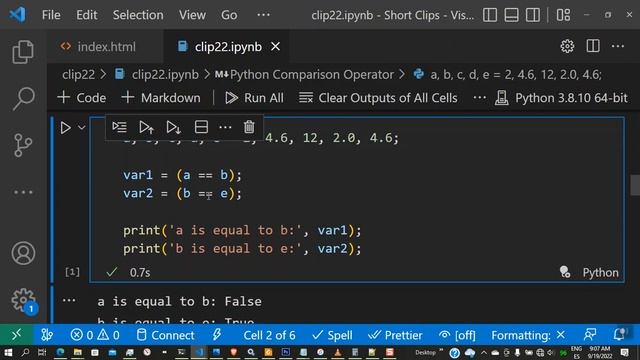Viewport: 640px width, 360px height.
Task: Click code line var1 = (a == b);
Action: (182, 175)
